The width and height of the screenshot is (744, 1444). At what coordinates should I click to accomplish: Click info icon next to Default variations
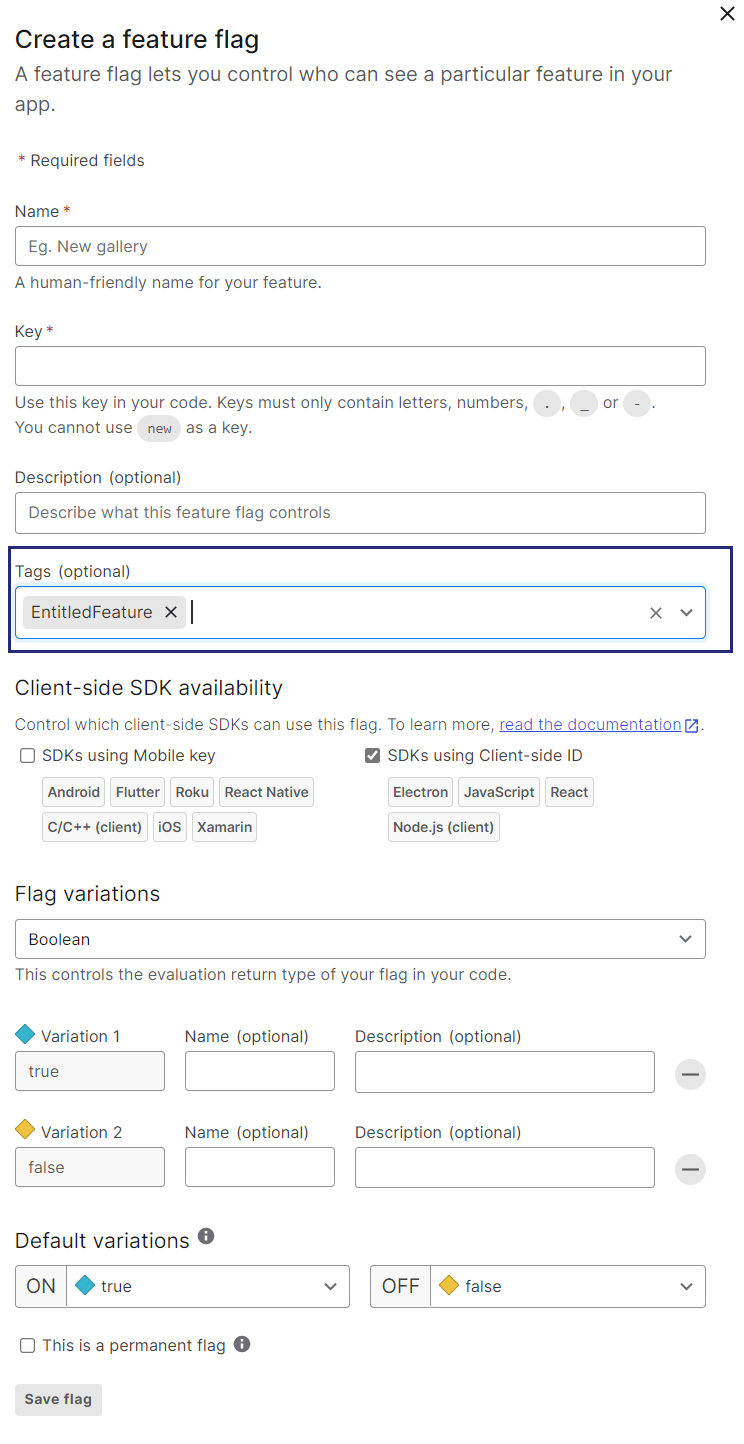(206, 1236)
